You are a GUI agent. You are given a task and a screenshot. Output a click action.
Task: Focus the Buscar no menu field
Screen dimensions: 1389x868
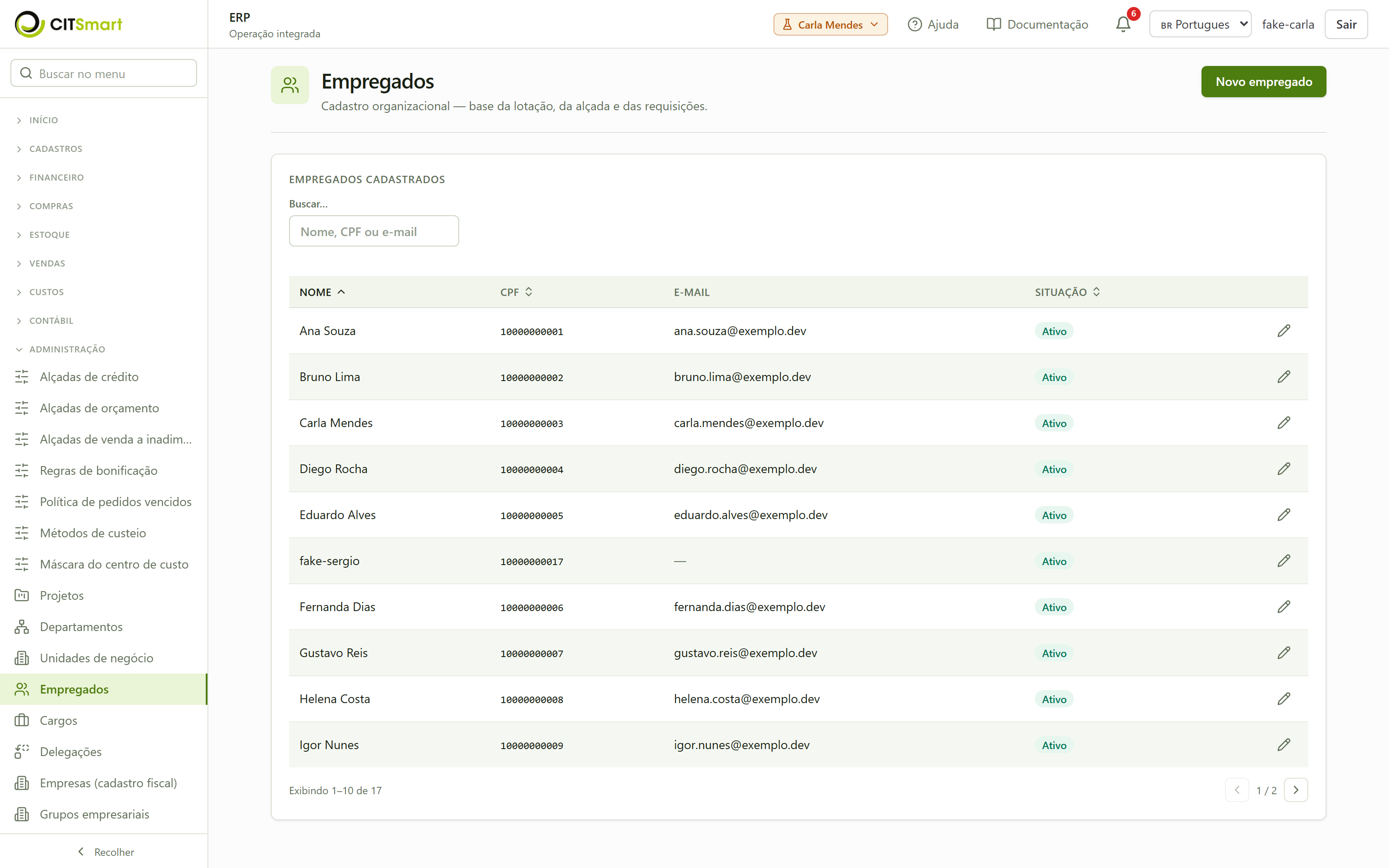tap(104, 73)
